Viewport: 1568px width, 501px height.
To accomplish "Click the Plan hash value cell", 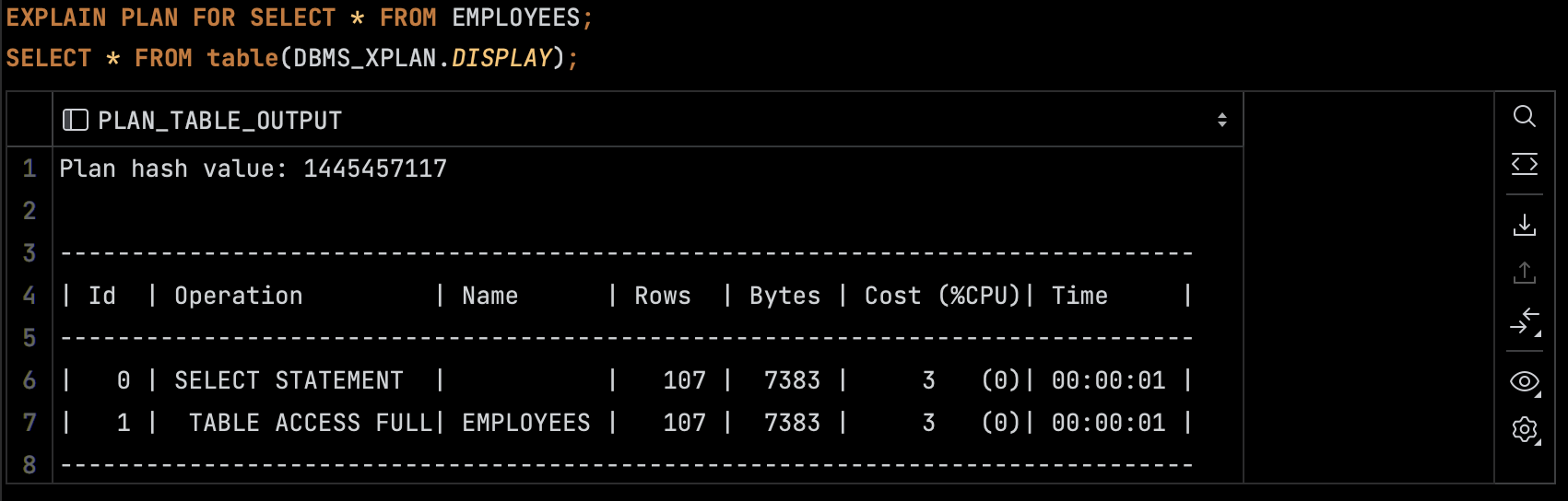I will click(648, 169).
